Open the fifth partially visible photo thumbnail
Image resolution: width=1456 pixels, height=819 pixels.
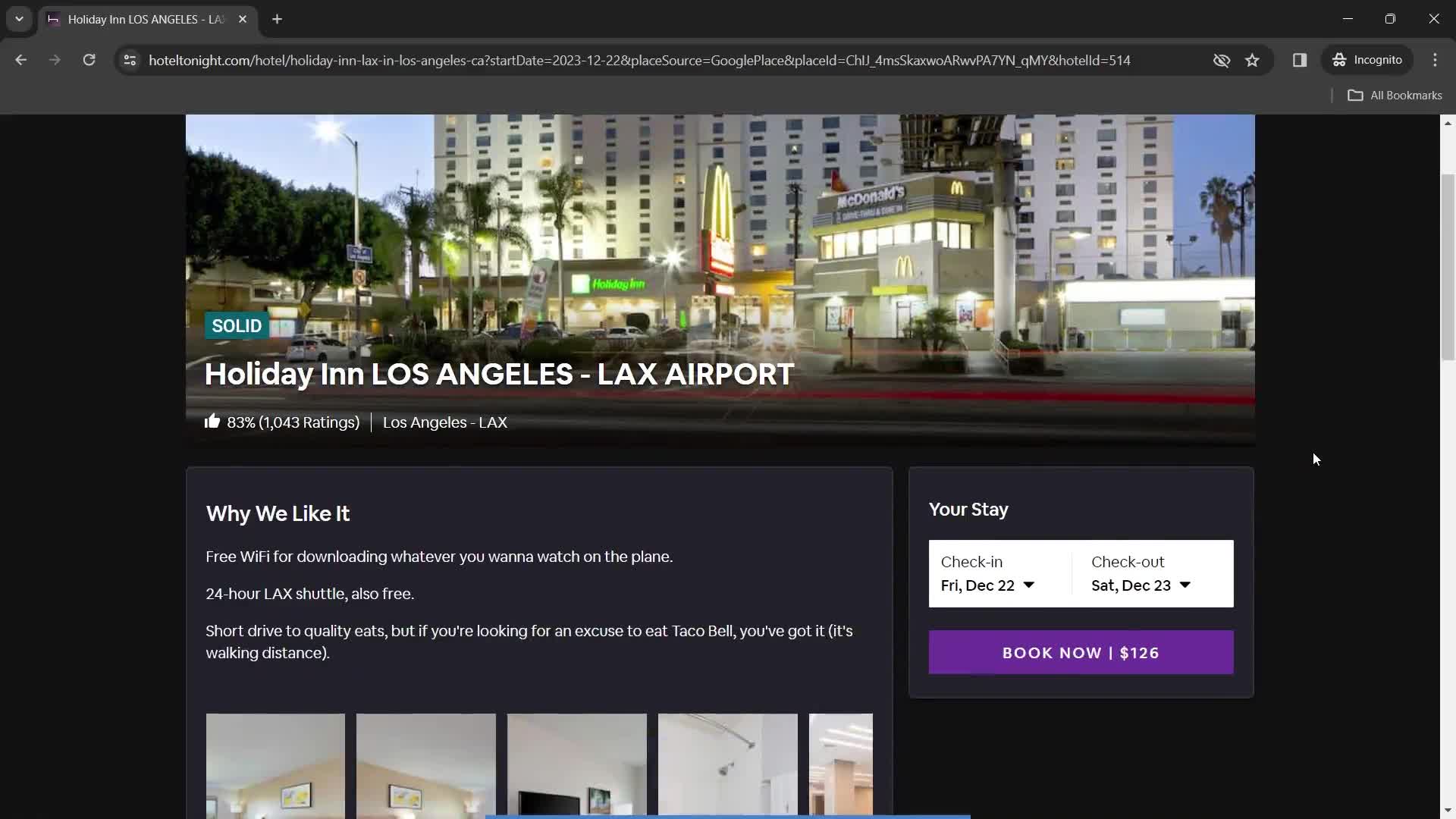click(x=841, y=764)
